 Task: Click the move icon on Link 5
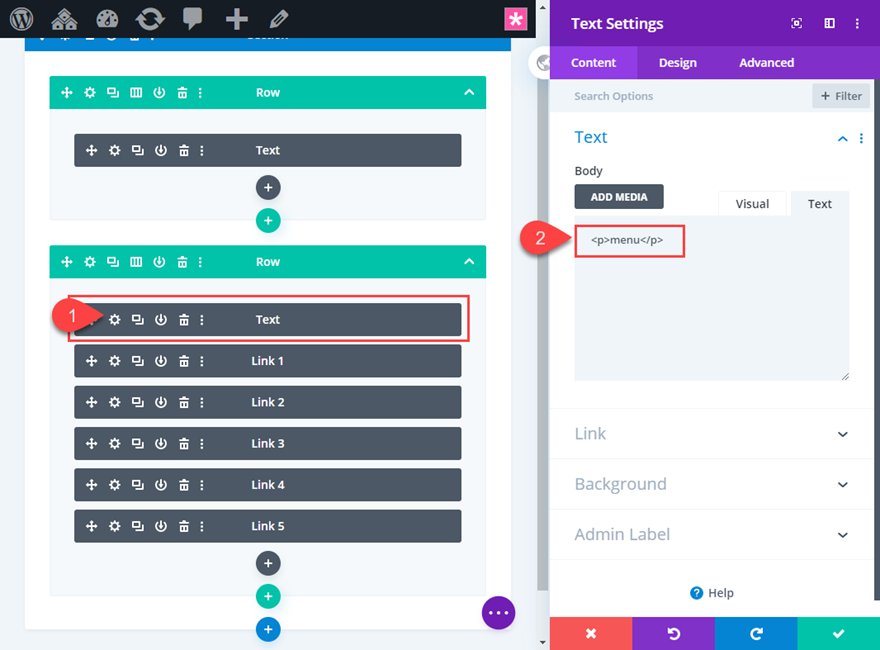(x=91, y=527)
